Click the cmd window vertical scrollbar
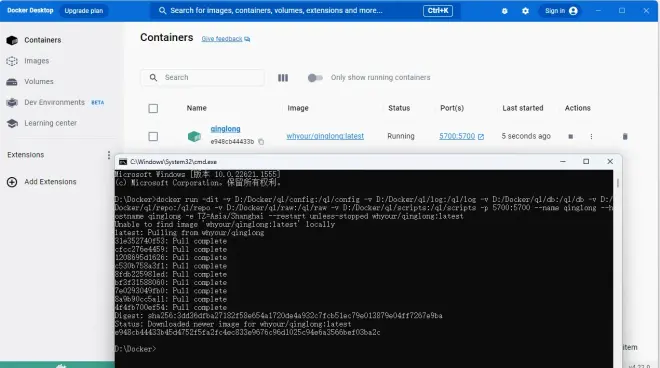The width and height of the screenshot is (660, 368). click(617, 184)
